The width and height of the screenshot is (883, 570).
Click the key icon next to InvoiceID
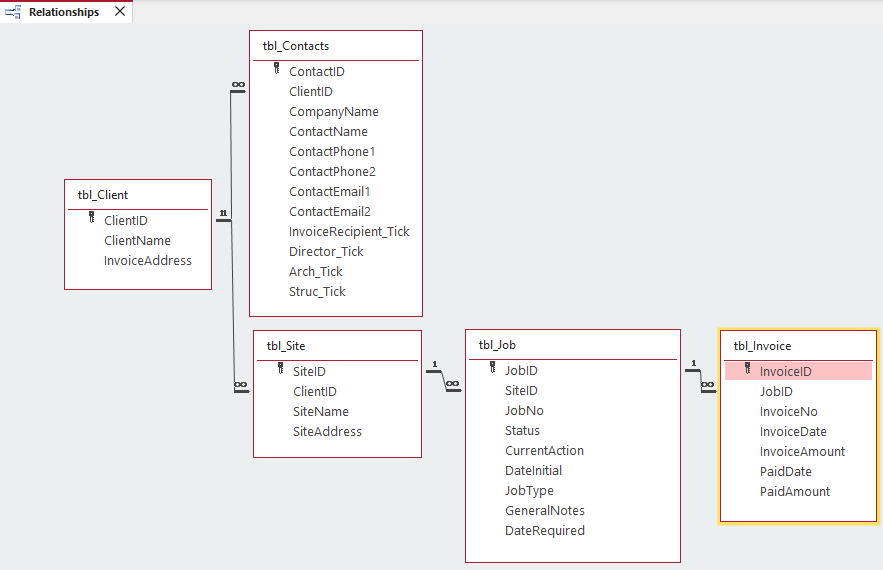747,370
